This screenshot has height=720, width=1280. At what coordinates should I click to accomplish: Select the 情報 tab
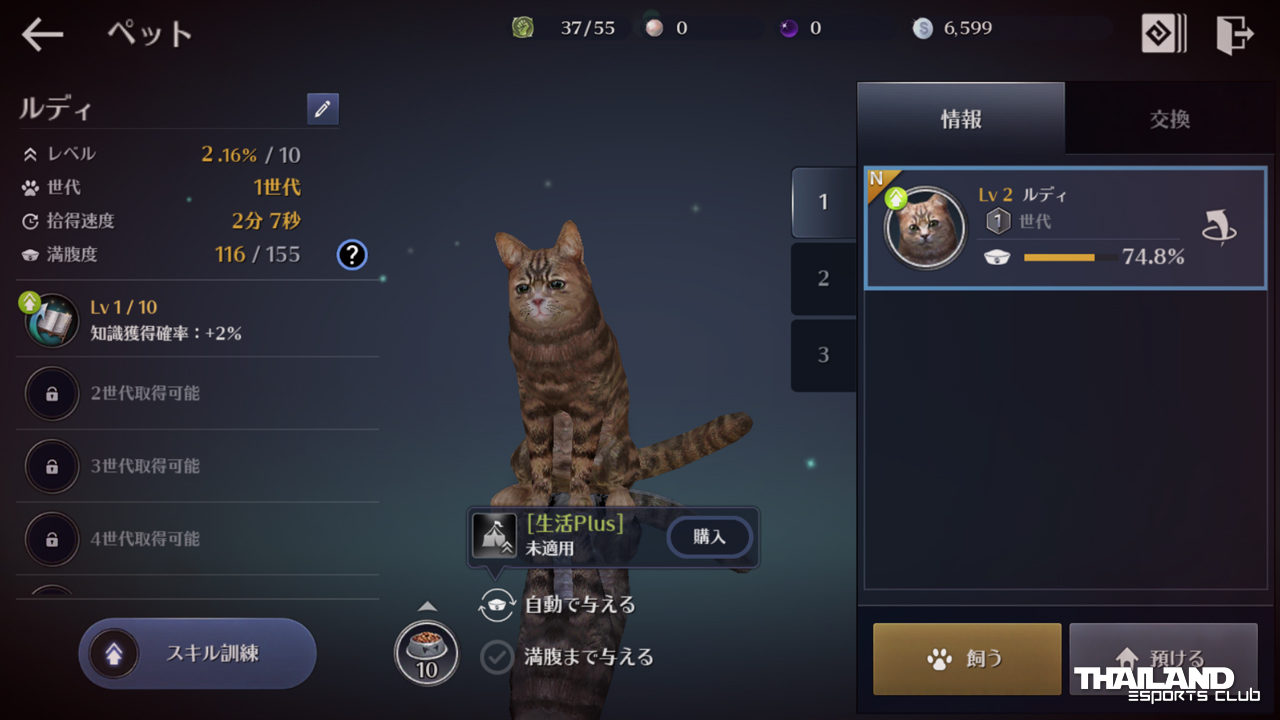point(961,119)
